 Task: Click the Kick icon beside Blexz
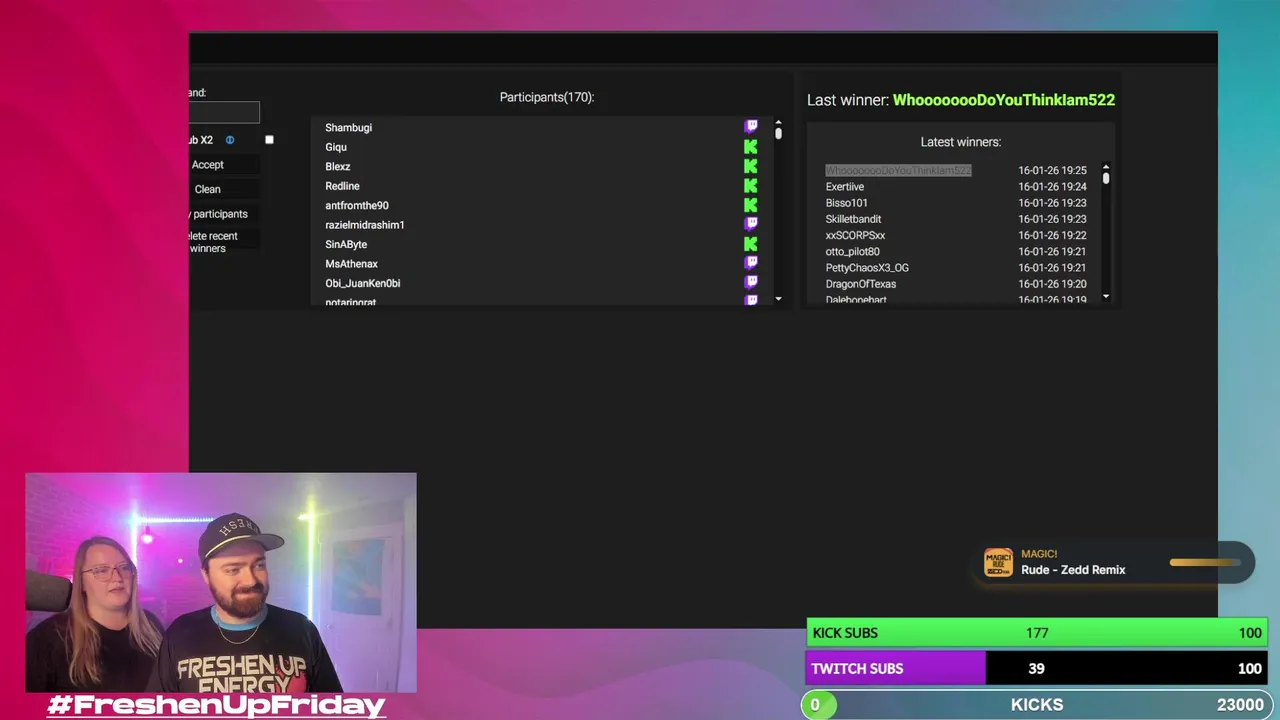750,166
